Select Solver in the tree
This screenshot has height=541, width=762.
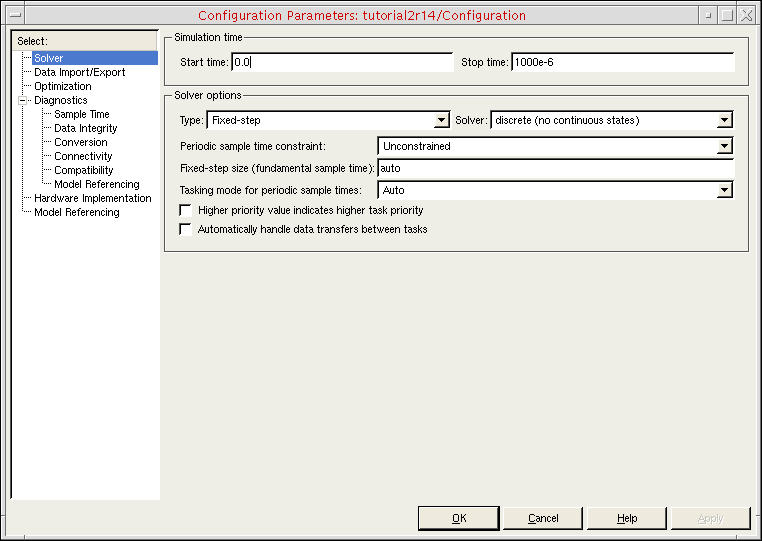(x=49, y=58)
